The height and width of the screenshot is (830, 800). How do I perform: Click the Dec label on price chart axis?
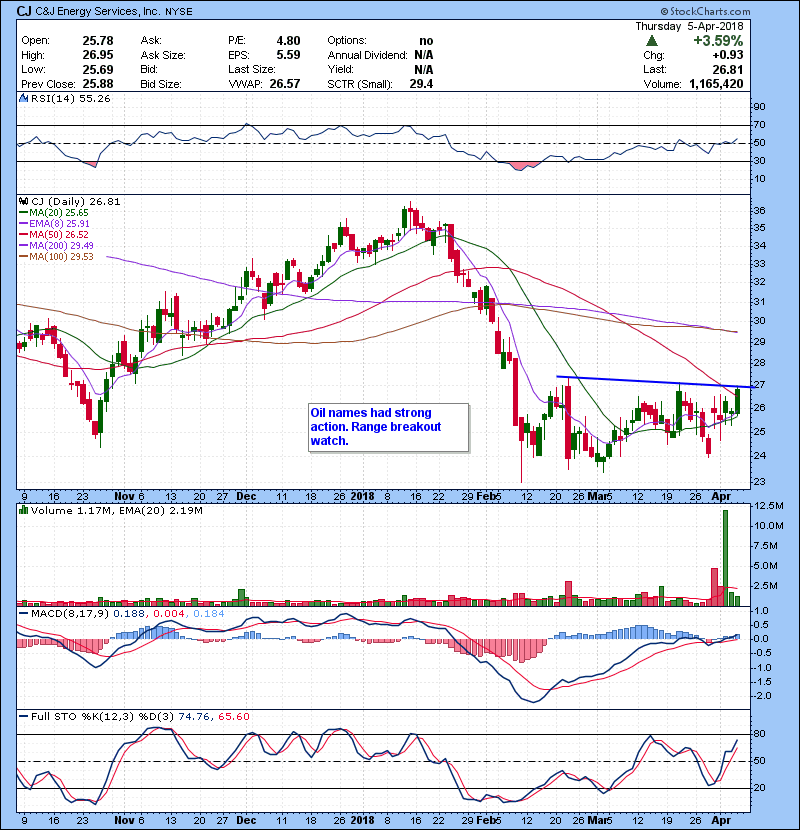click(x=246, y=497)
